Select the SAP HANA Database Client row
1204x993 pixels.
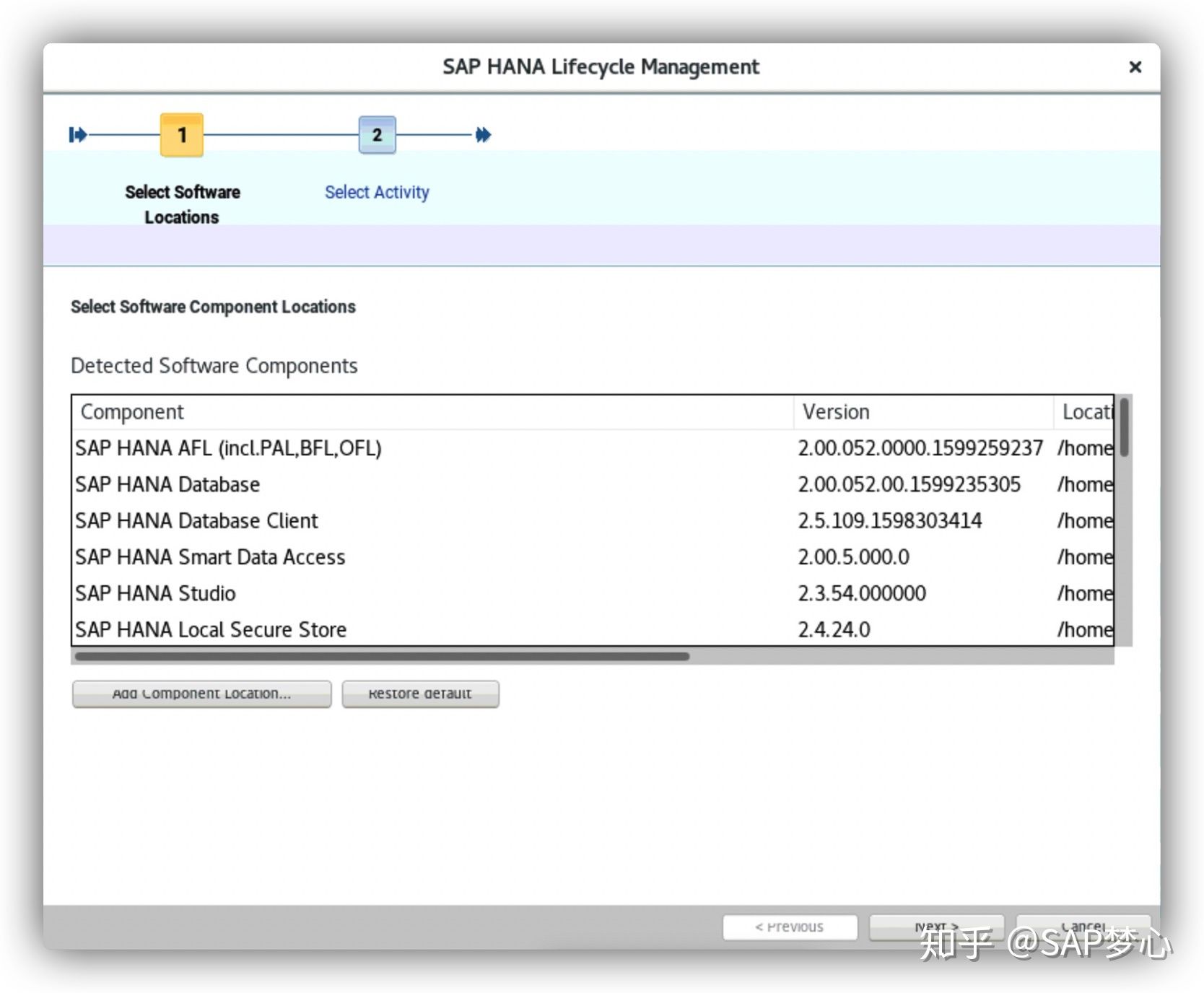593,520
